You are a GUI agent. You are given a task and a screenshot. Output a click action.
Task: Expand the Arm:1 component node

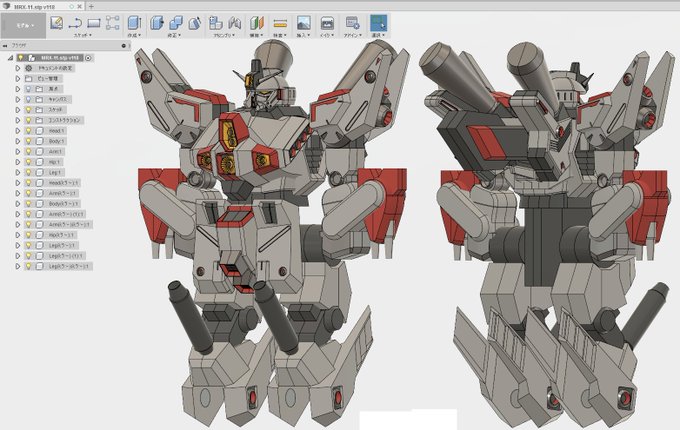pos(18,151)
